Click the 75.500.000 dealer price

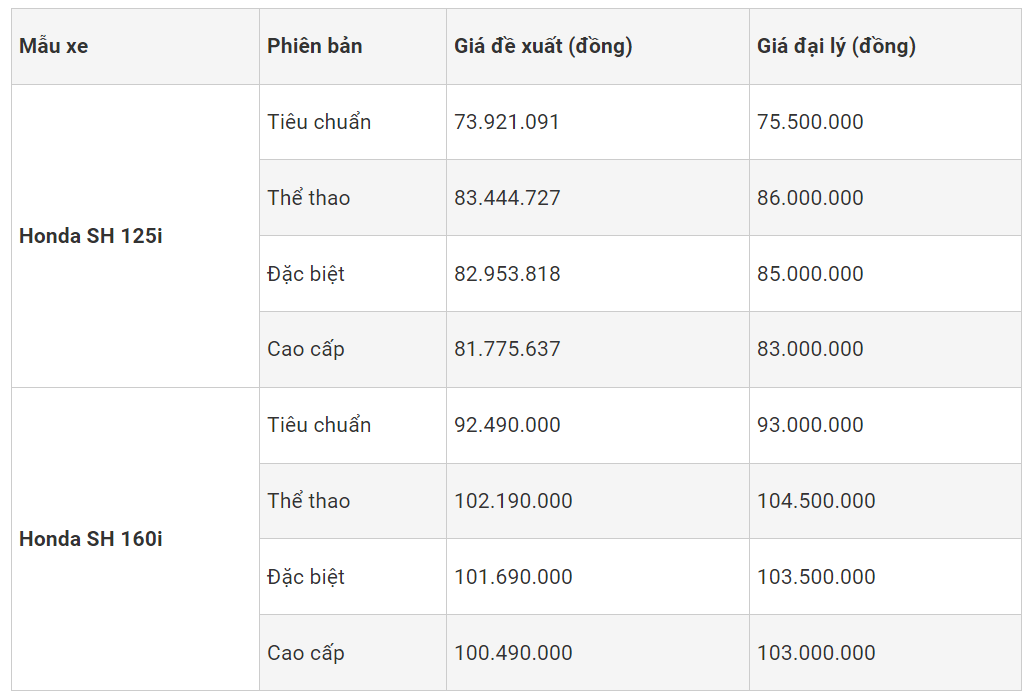[x=810, y=122]
